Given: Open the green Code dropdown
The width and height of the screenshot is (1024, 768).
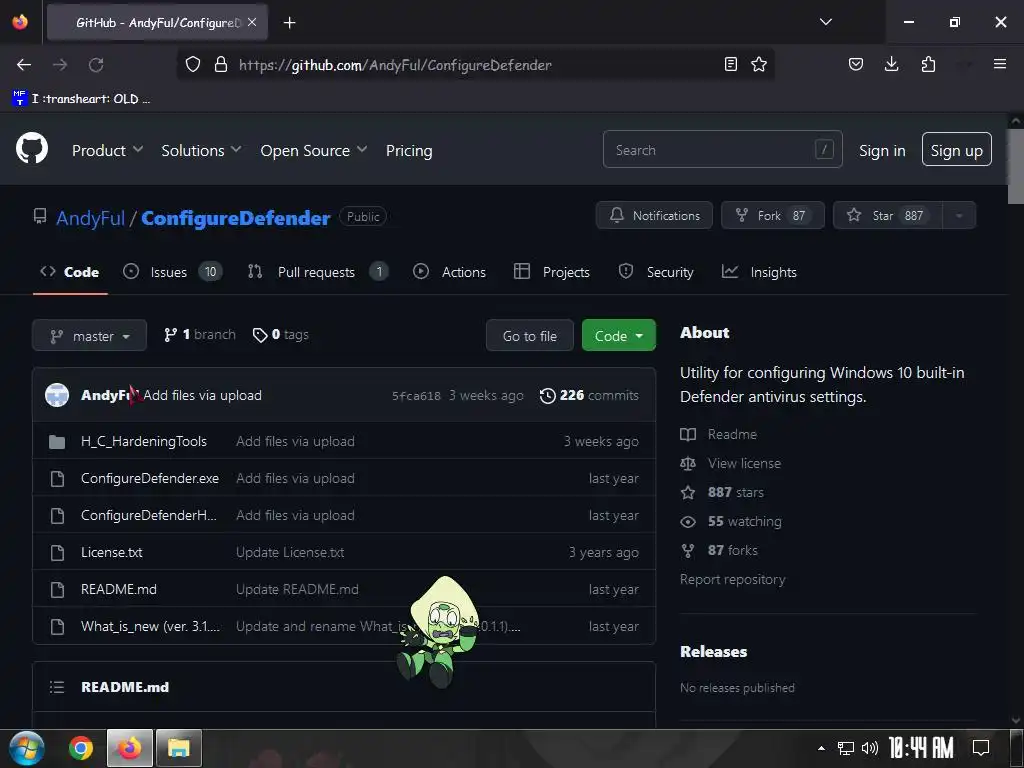Looking at the screenshot, I should pos(618,336).
